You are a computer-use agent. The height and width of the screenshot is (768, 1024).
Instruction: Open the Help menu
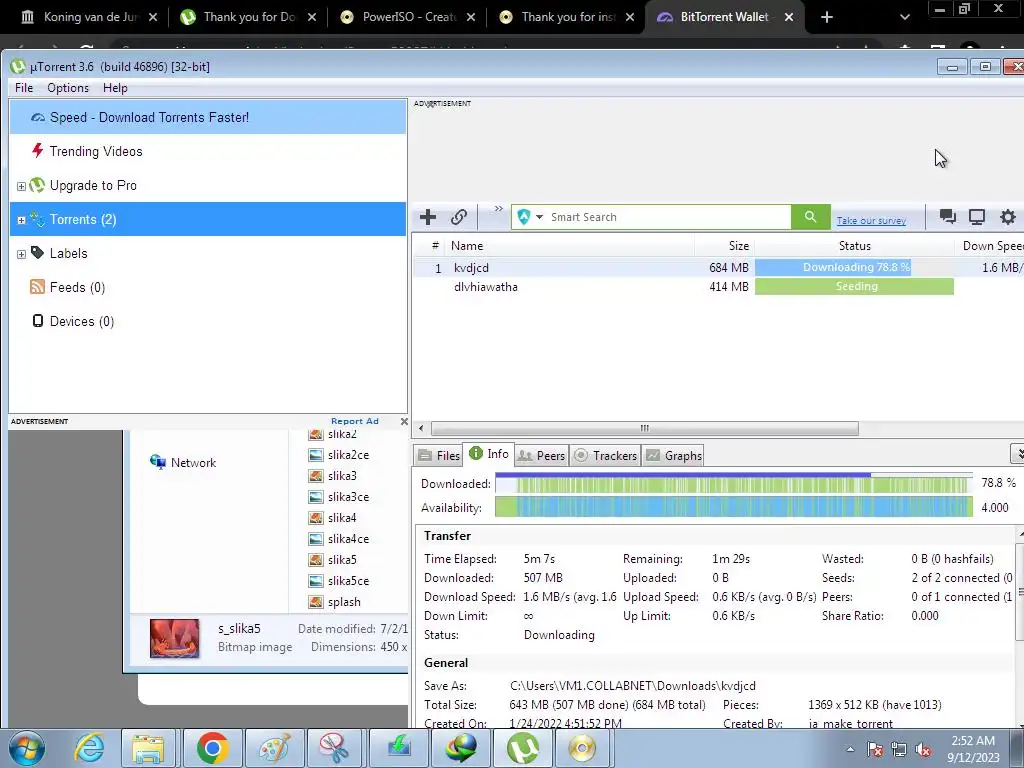click(115, 88)
